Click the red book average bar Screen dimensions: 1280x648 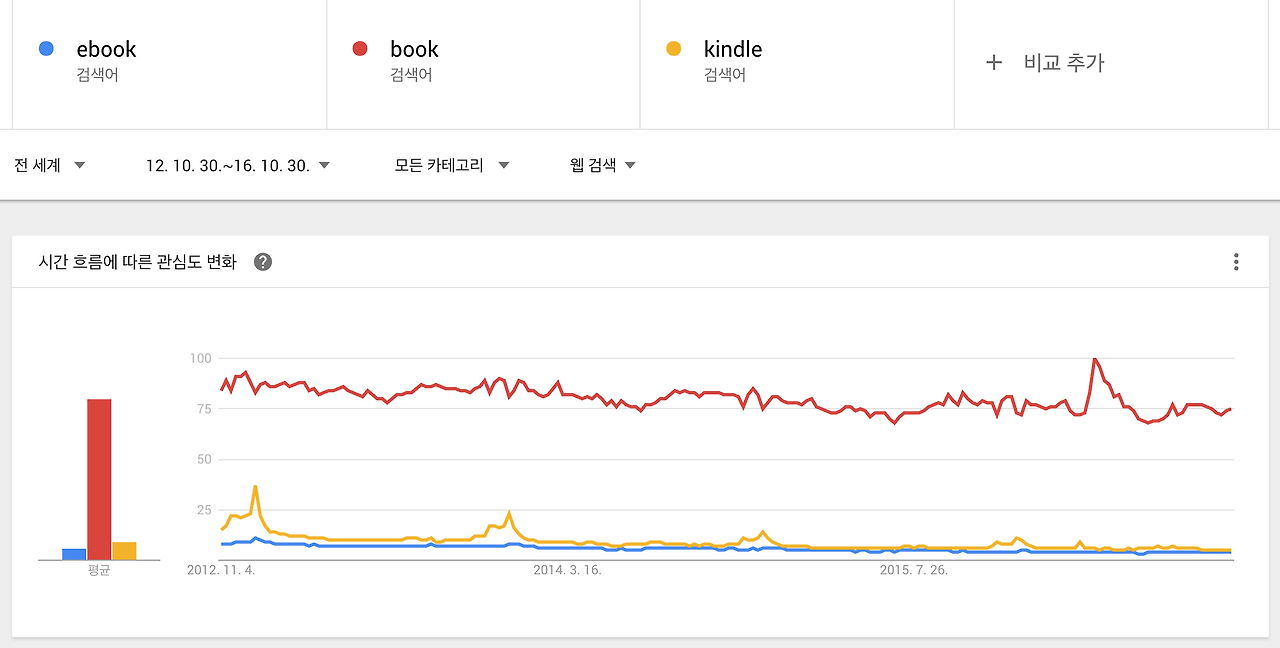(99, 479)
